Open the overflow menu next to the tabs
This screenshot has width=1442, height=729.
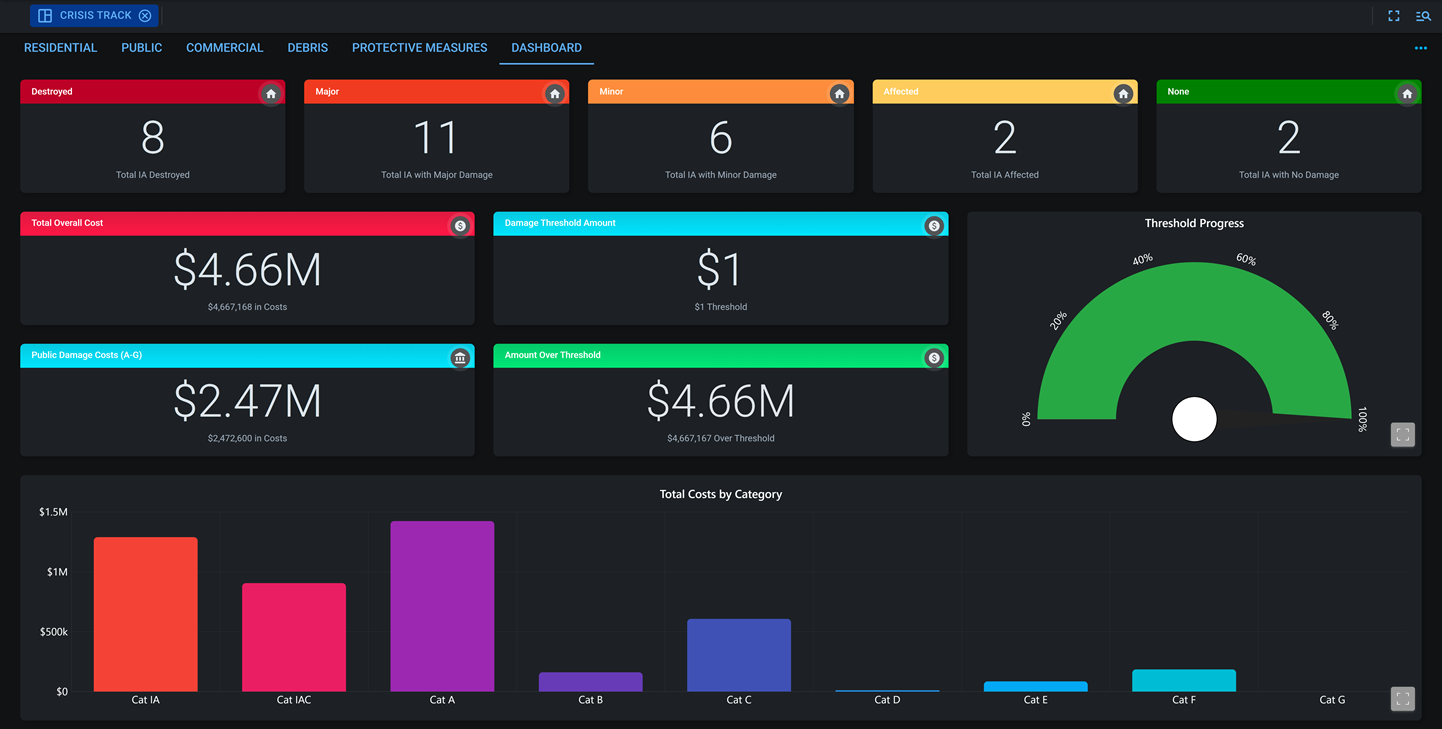point(1420,47)
